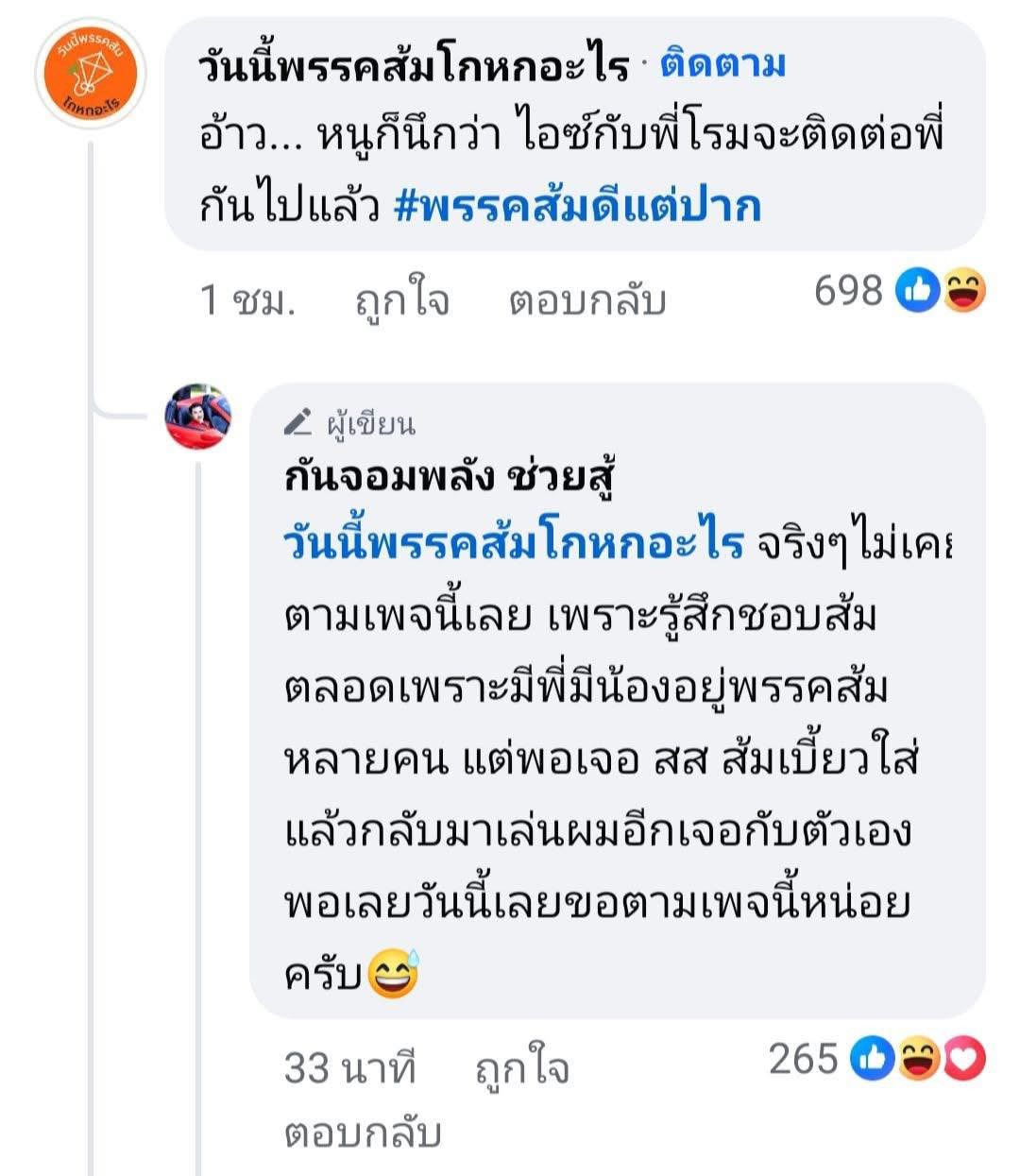Screen dimensions: 1020x1176
Task: Click the haha reaction beside 698
Action: (x=963, y=290)
